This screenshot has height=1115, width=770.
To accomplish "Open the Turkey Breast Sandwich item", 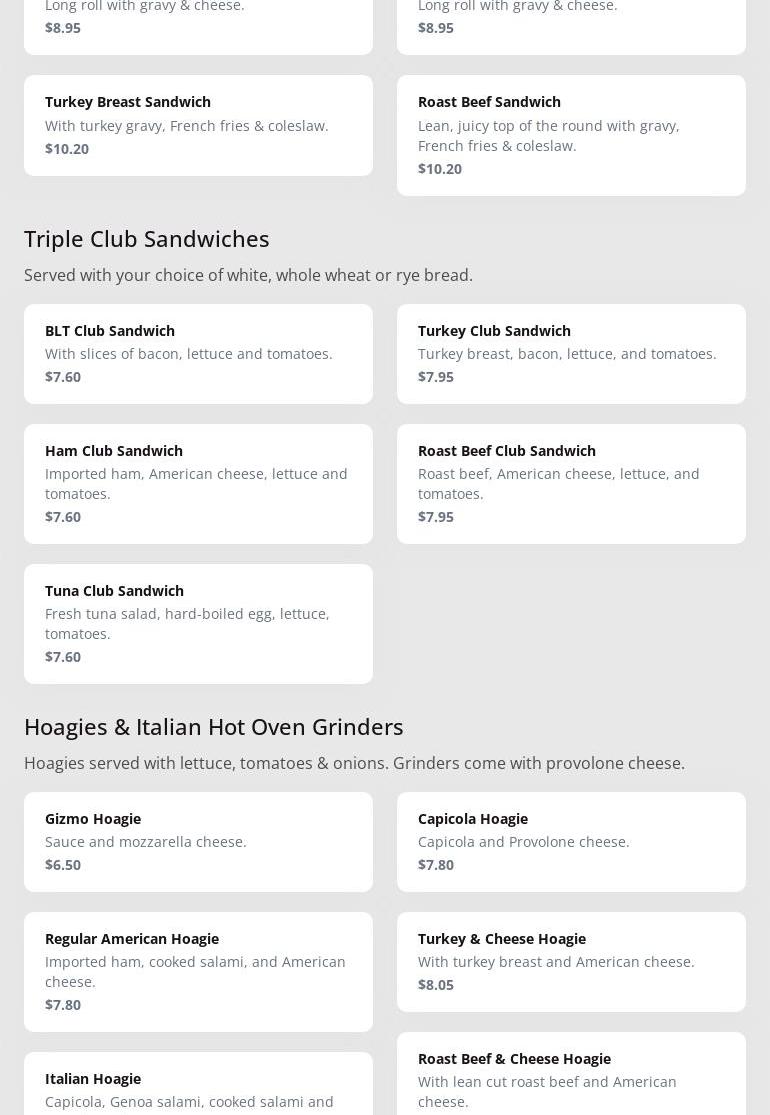I will tap(198, 125).
